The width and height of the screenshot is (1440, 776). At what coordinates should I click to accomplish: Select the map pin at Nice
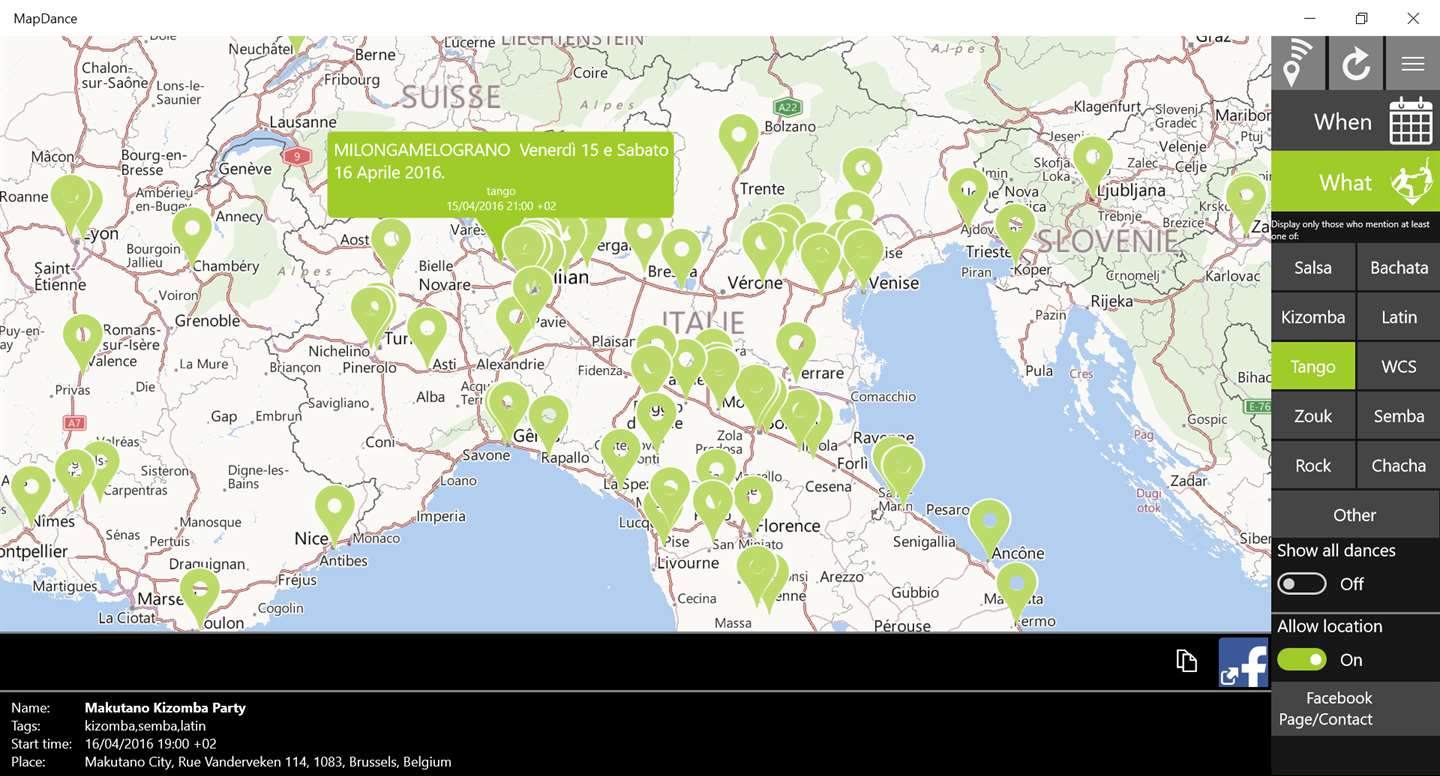[x=334, y=510]
